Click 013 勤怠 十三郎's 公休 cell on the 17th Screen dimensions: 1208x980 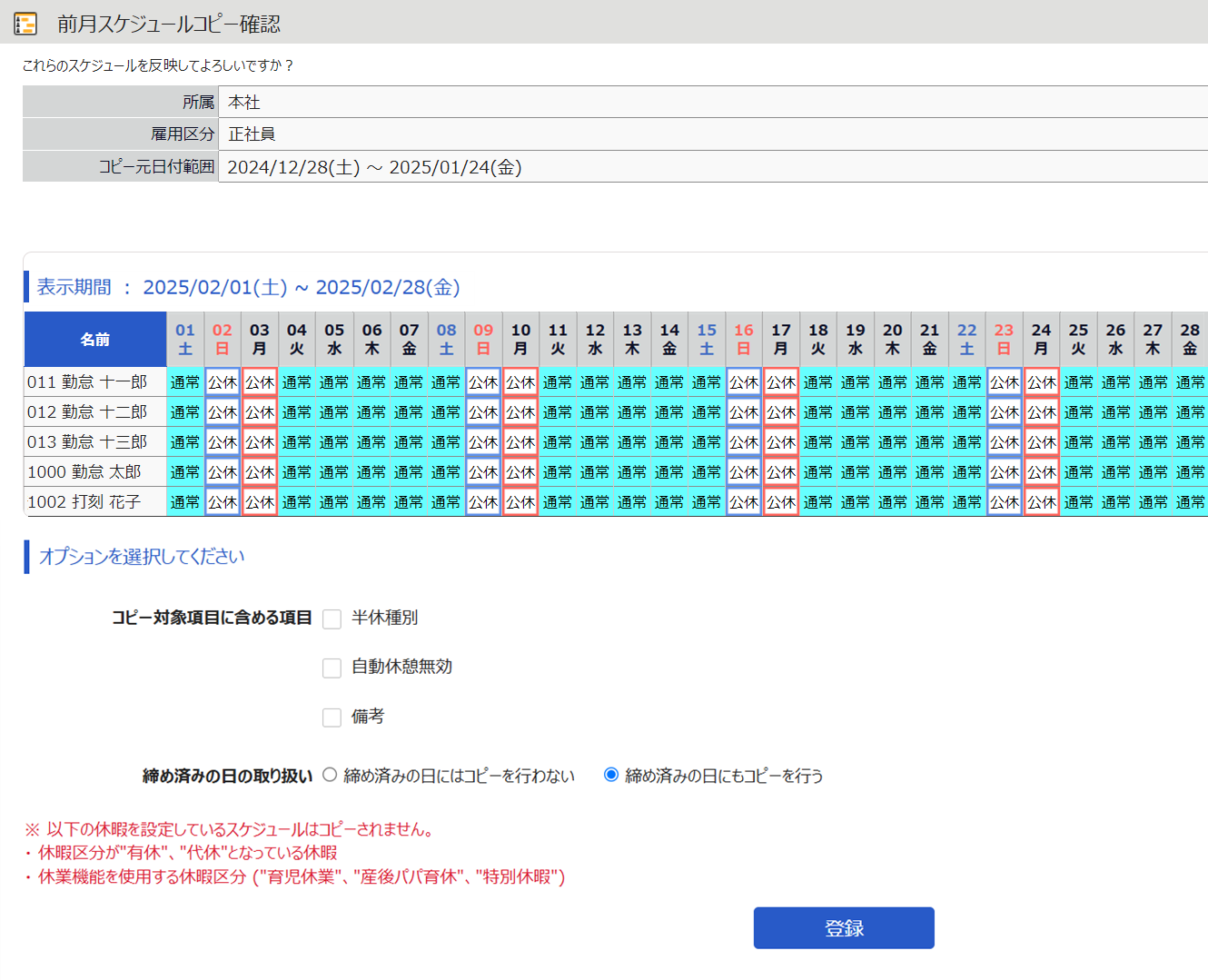[781, 442]
